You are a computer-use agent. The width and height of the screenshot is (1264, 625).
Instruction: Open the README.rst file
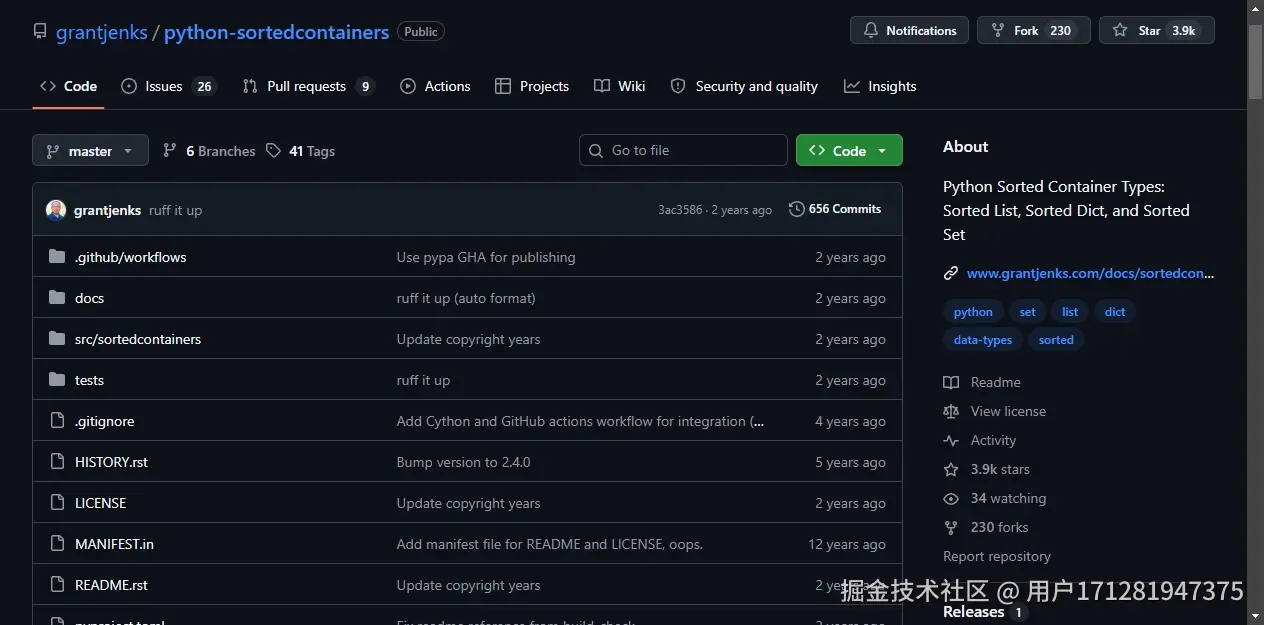[111, 585]
